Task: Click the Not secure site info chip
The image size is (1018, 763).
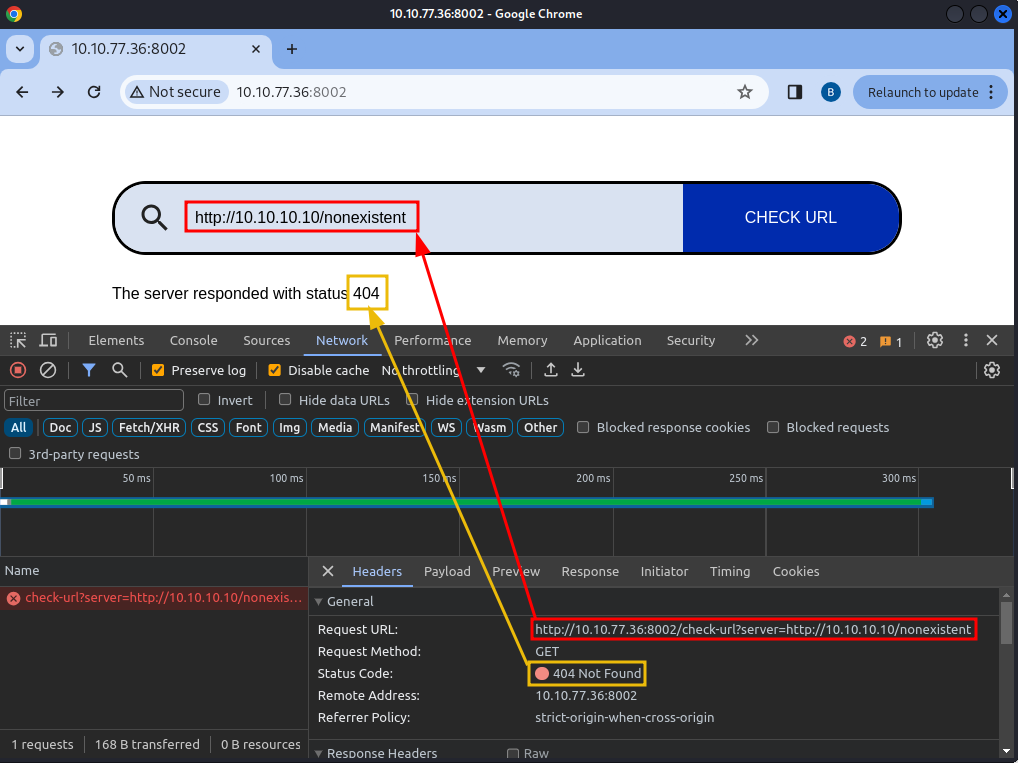Action: [x=175, y=92]
